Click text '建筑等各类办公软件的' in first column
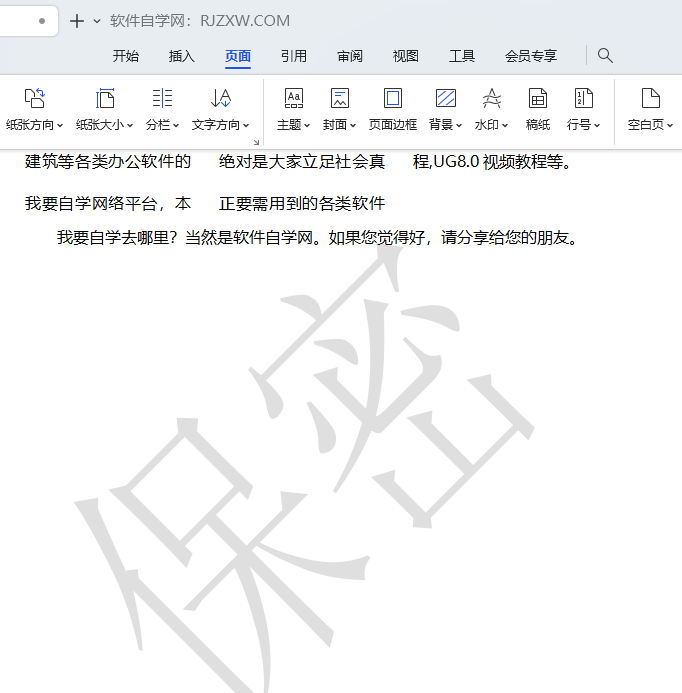 108,162
